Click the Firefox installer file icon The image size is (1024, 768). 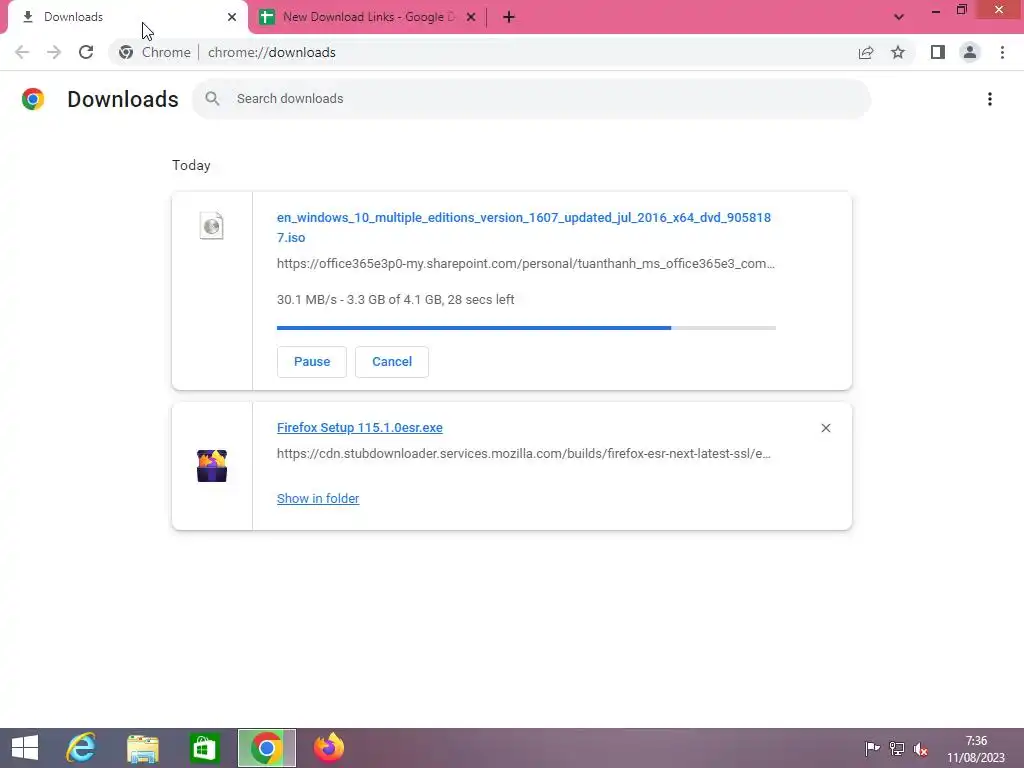click(x=212, y=466)
